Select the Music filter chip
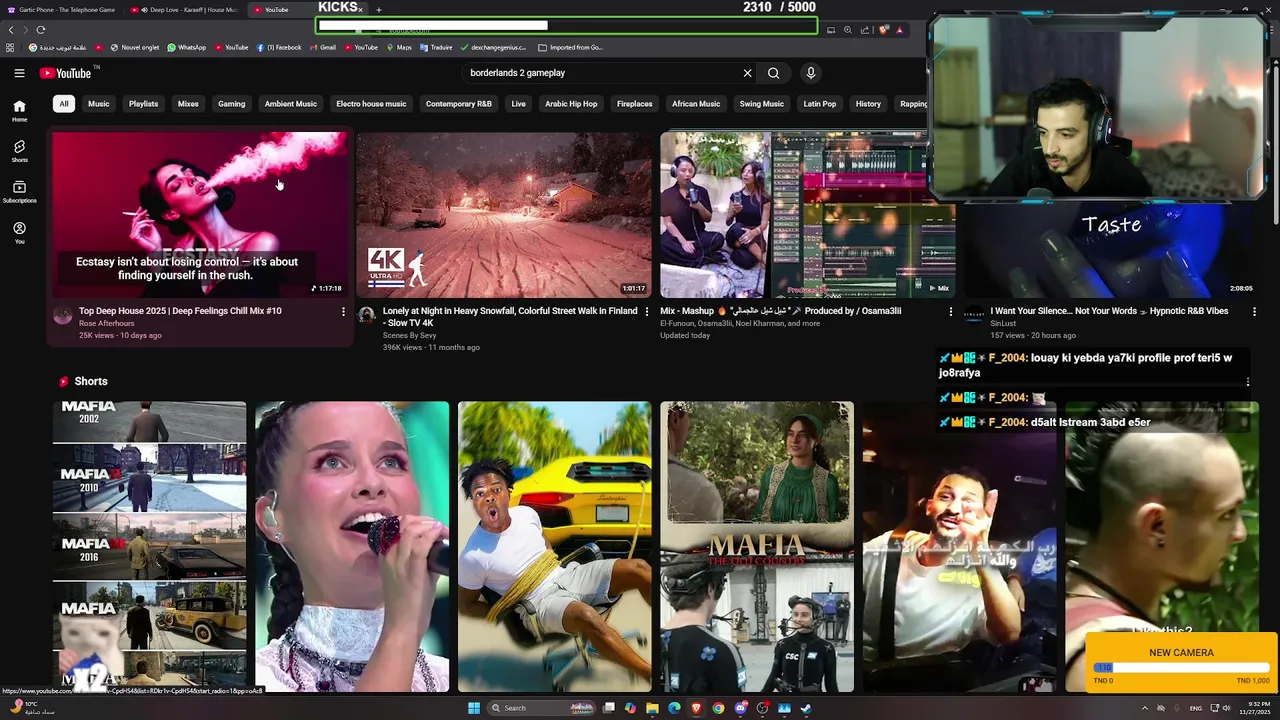This screenshot has height=720, width=1280. point(99,104)
